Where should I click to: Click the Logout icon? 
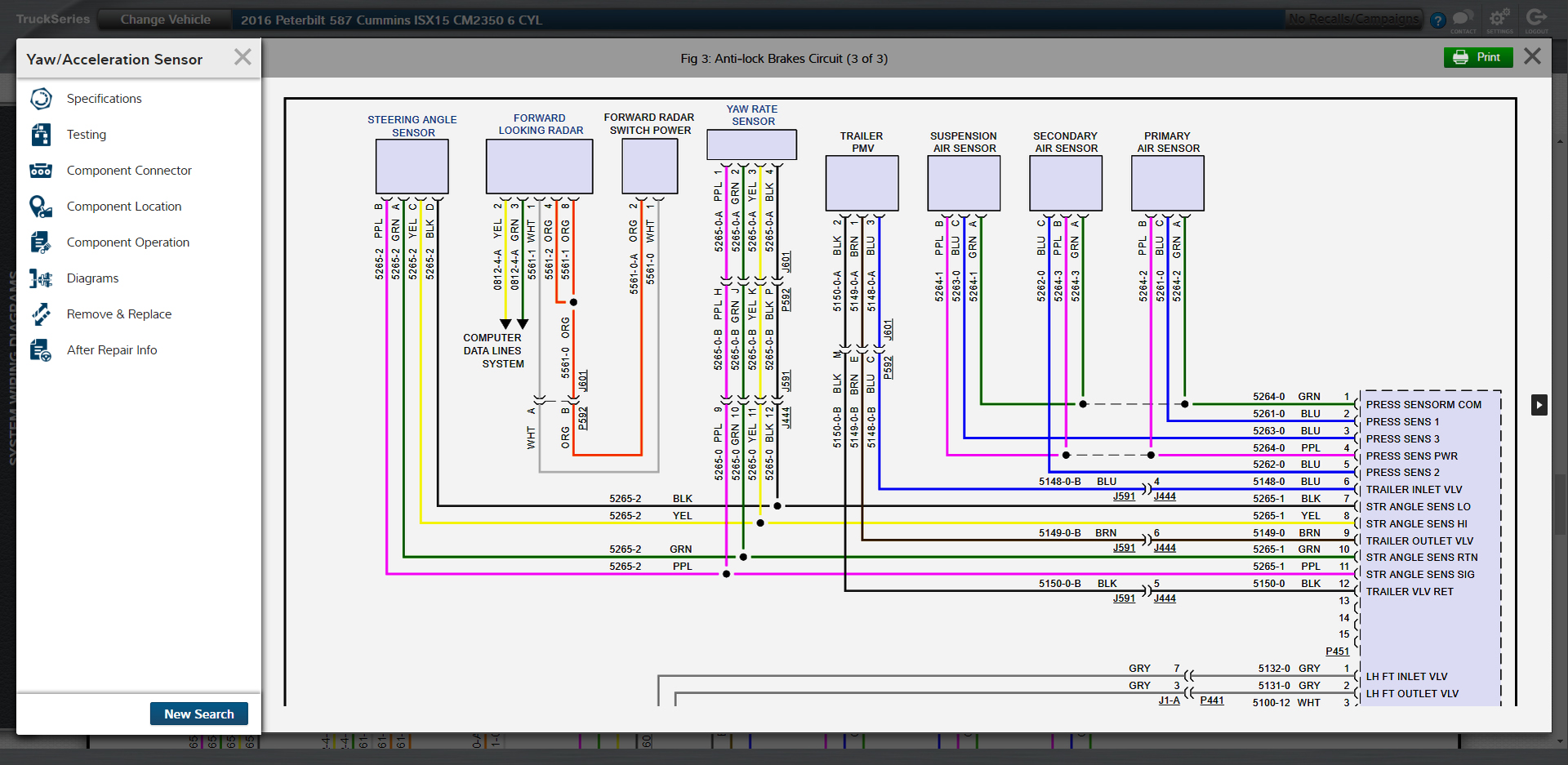pyautogui.click(x=1537, y=18)
